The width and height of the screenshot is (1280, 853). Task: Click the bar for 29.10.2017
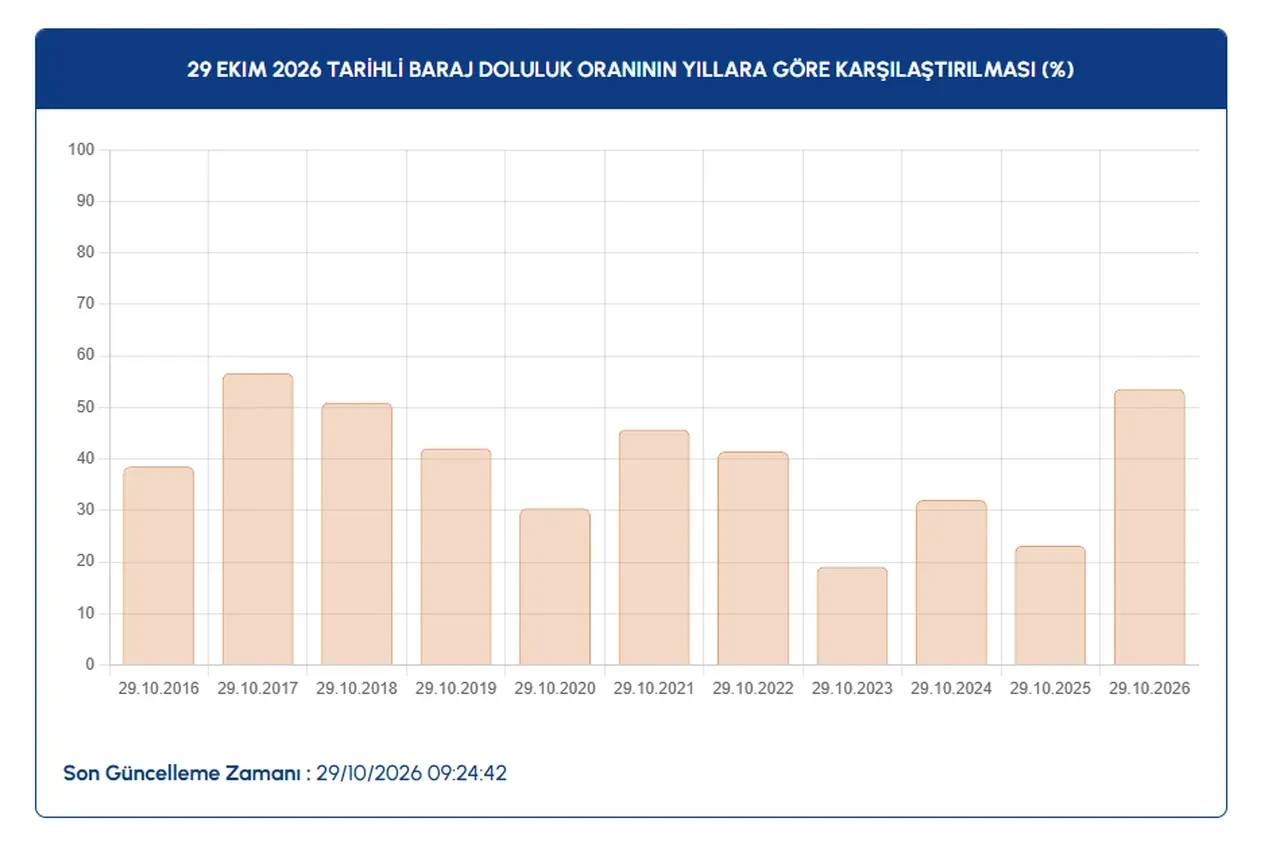[x=257, y=519]
